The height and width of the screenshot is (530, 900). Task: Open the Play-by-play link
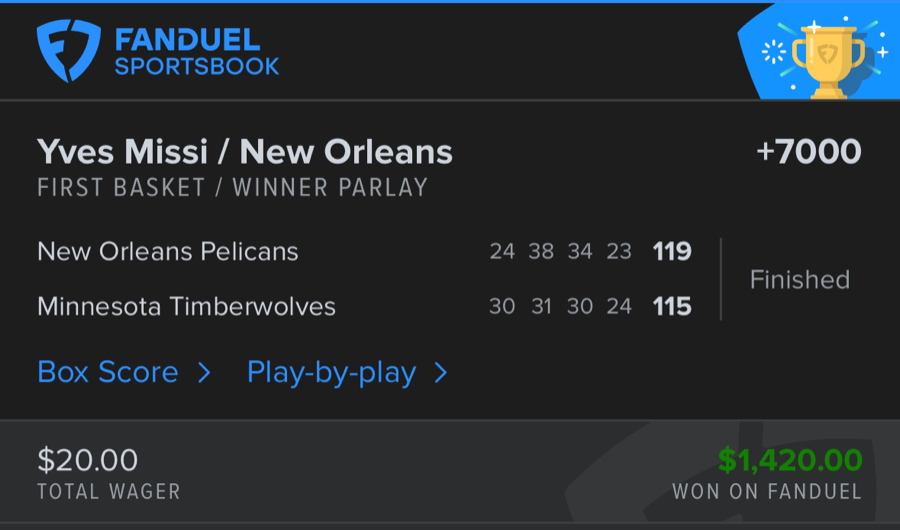click(x=331, y=373)
